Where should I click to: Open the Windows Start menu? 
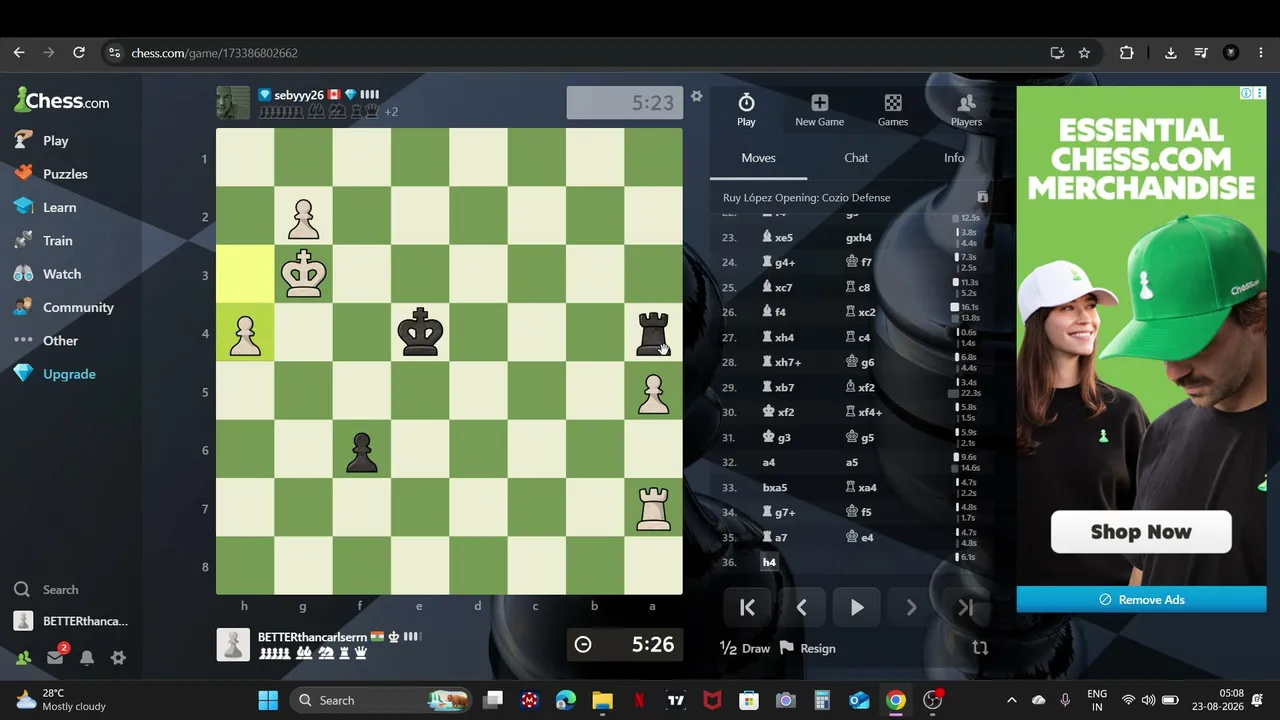pos(268,700)
